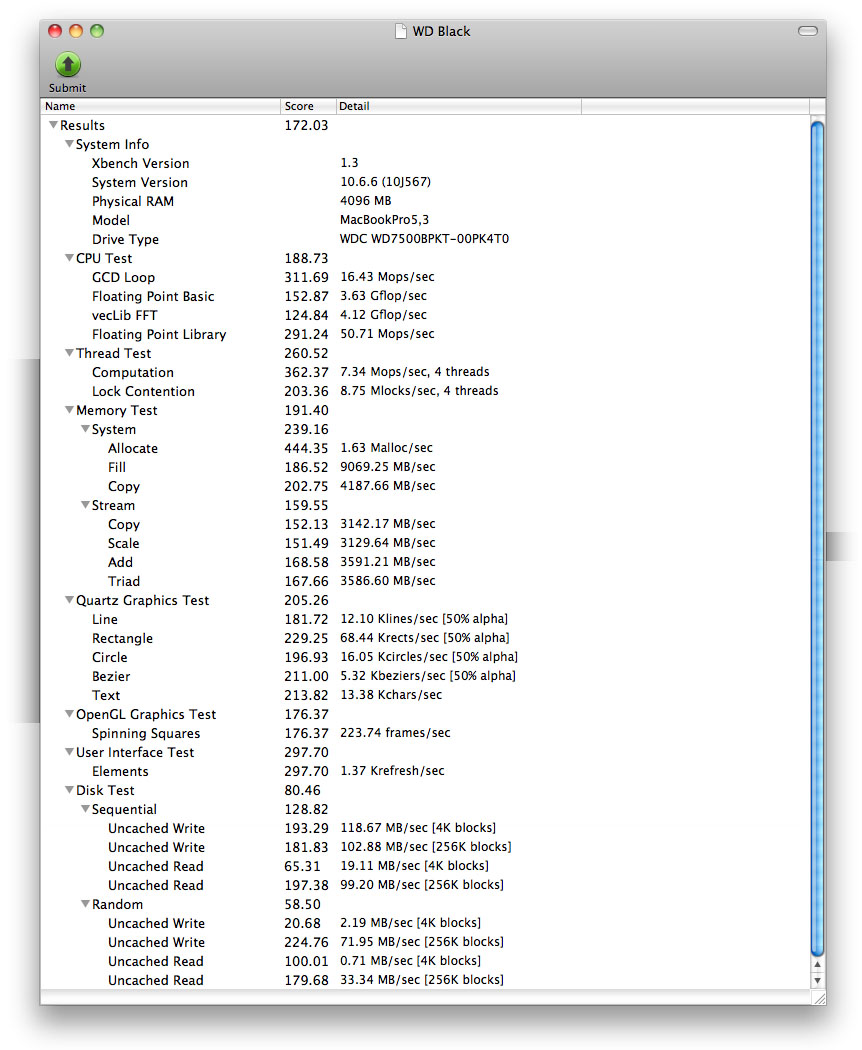Viewport: 862px width, 1050px height.
Task: Collapse the System Info section
Action: [x=69, y=144]
